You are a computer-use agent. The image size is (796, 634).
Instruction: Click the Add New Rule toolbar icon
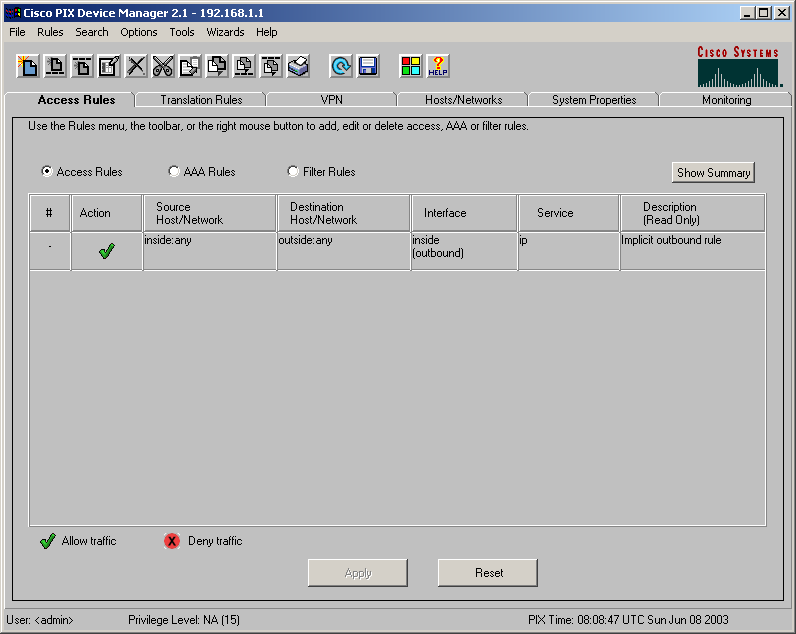[28, 66]
